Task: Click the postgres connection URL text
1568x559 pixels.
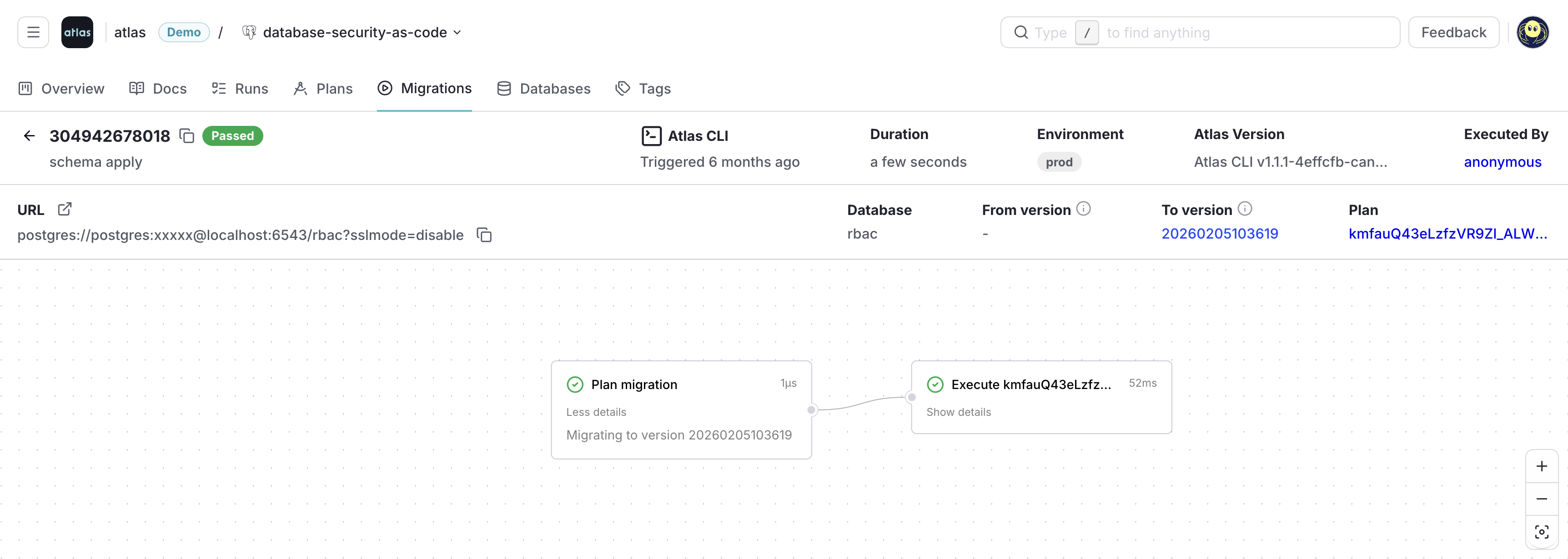Action: (241, 235)
